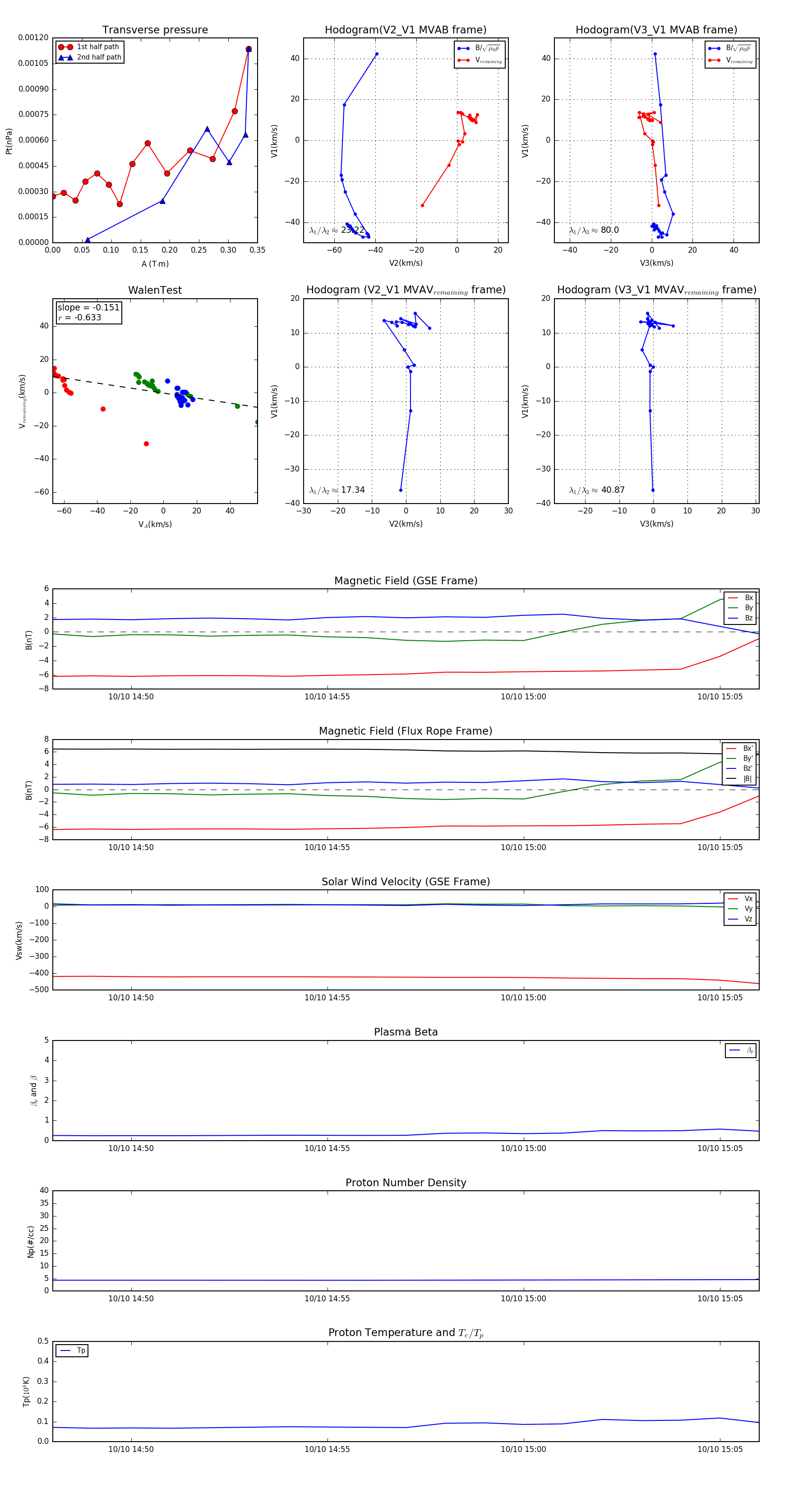Image resolution: width=812 pixels, height=1489 pixels.
Task: Click the peak data point in Transverse pressure plot
Action: [x=249, y=49]
